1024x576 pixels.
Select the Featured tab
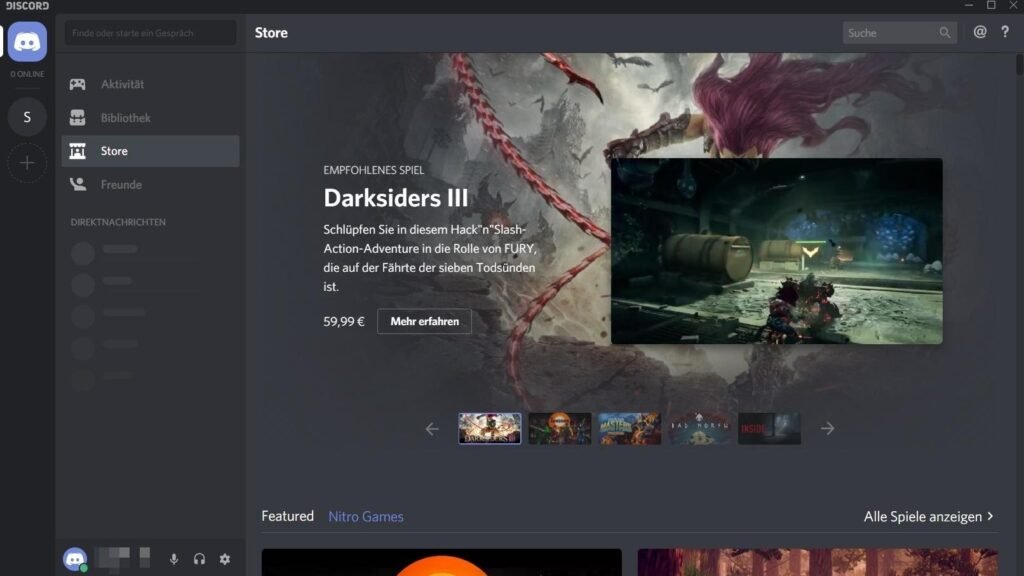point(288,516)
